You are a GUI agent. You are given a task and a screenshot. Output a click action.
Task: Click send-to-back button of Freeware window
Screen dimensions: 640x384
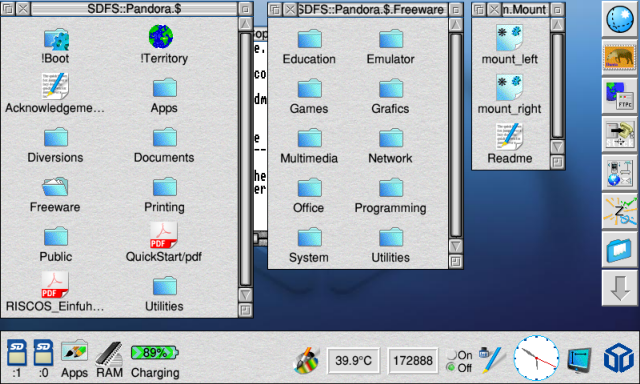(276, 9)
